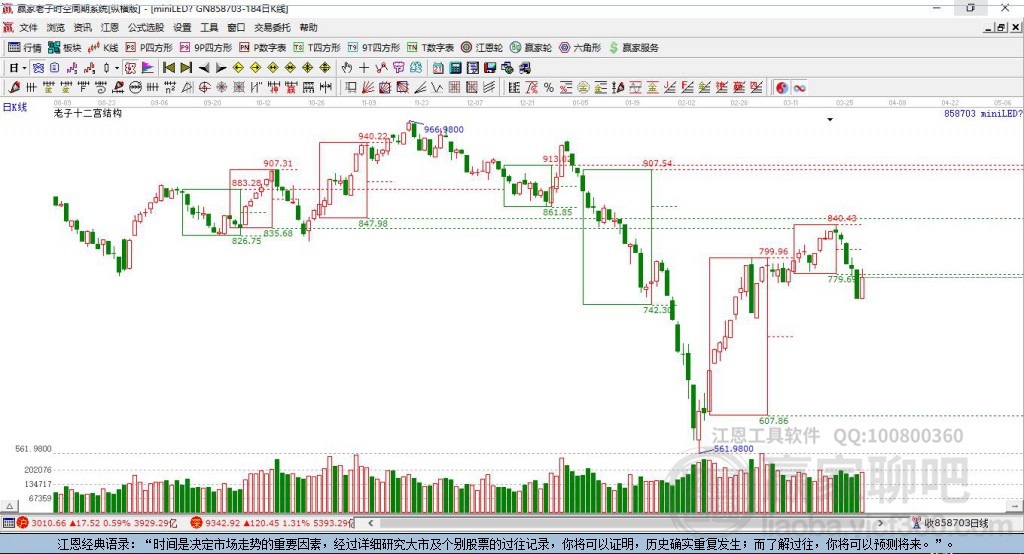Open 赢家服务 service link
This screenshot has height=554, width=1024.
[633, 48]
